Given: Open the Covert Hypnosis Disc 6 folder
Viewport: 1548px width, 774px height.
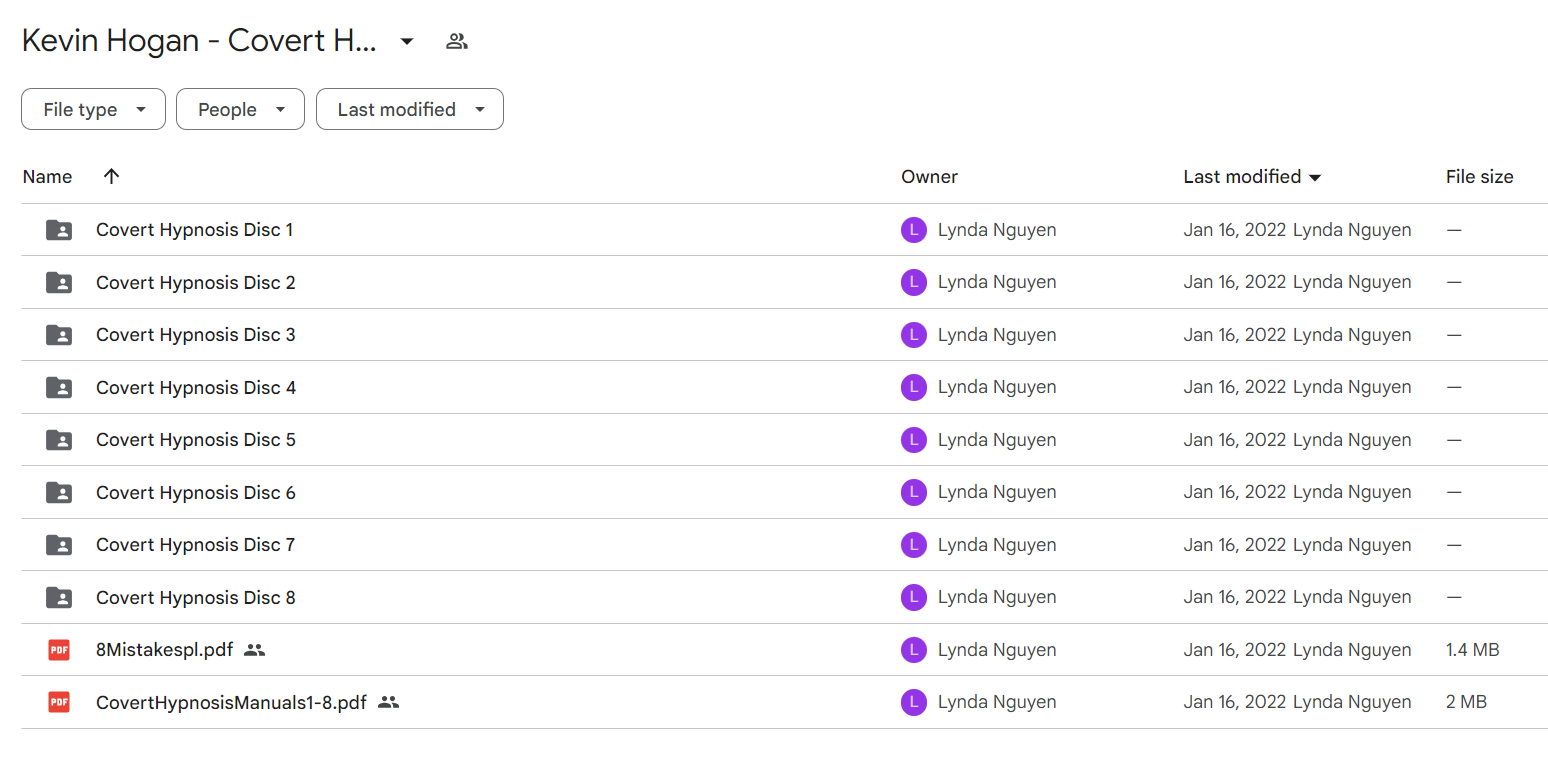Looking at the screenshot, I should [x=196, y=492].
